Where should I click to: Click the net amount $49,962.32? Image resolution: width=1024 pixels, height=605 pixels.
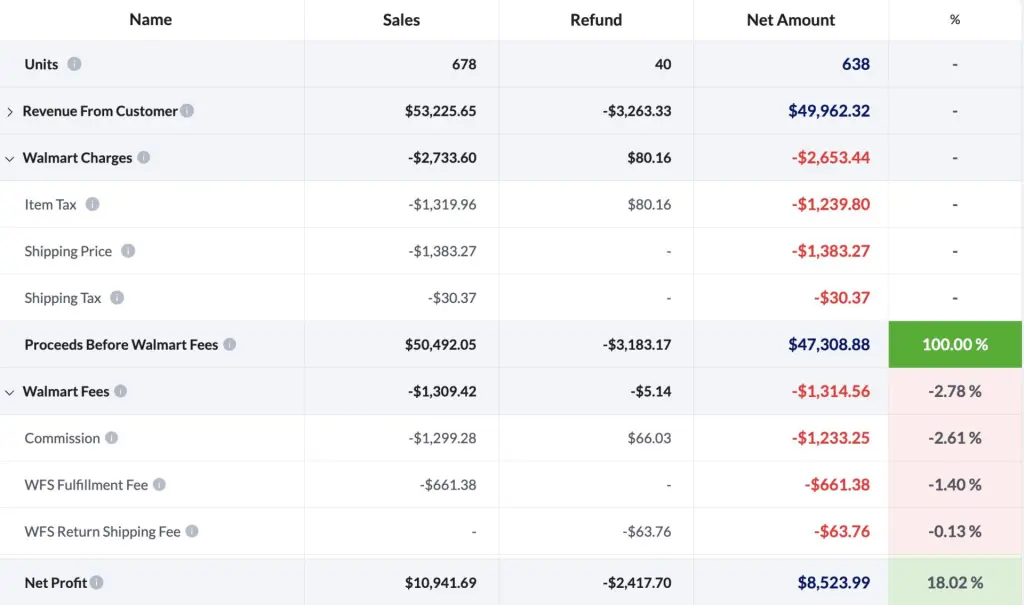pyautogui.click(x=829, y=110)
